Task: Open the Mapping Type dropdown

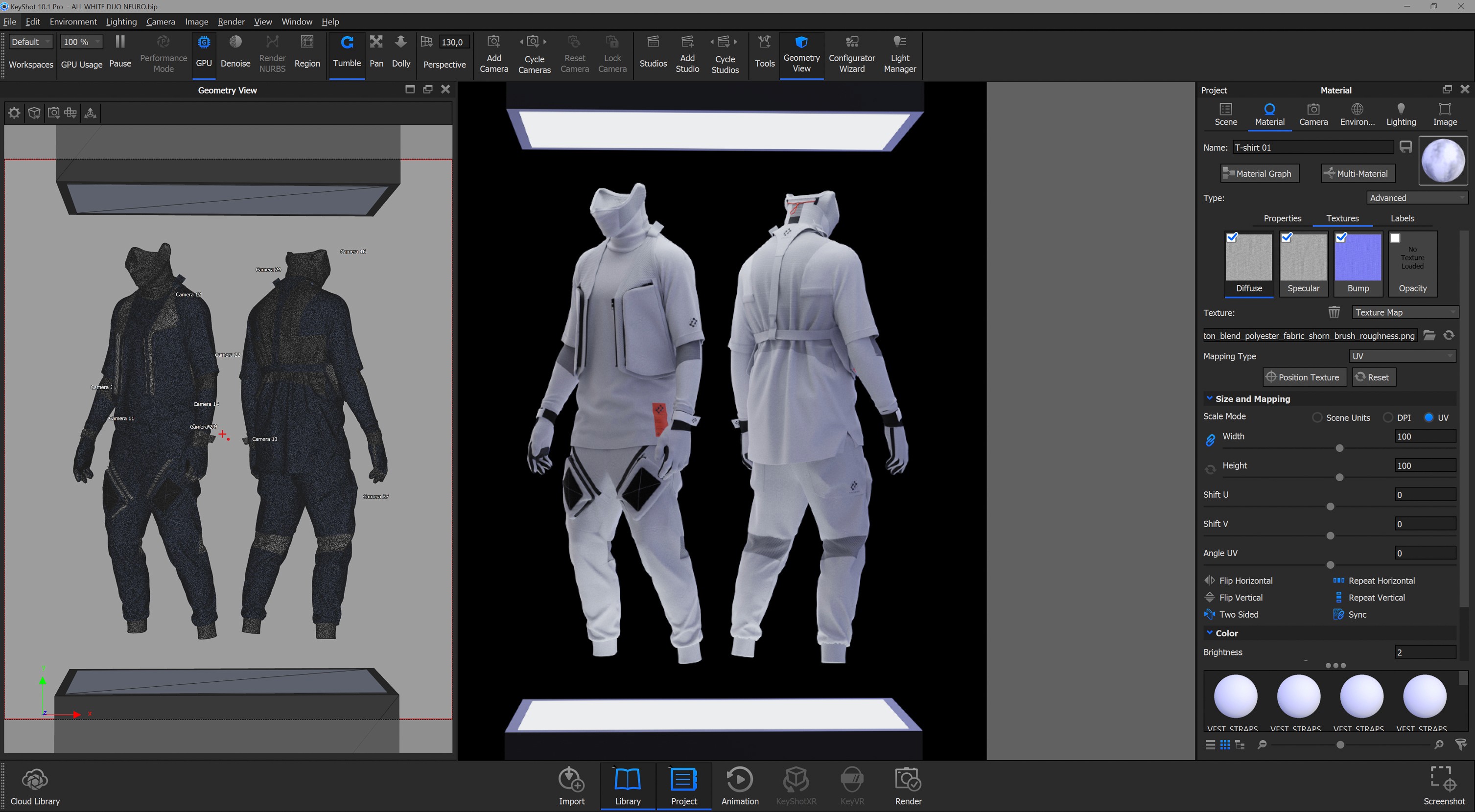Action: click(1402, 356)
